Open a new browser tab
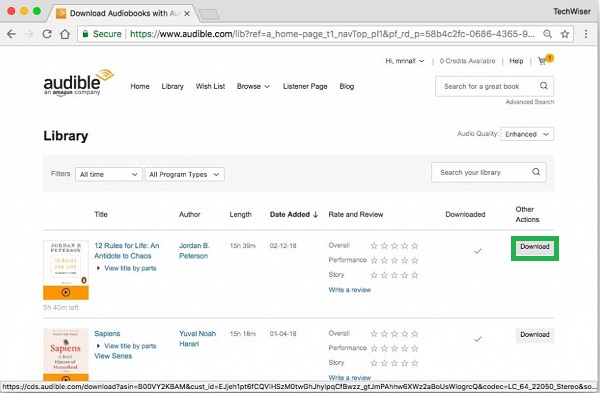The image size is (600, 393). pos(209,14)
